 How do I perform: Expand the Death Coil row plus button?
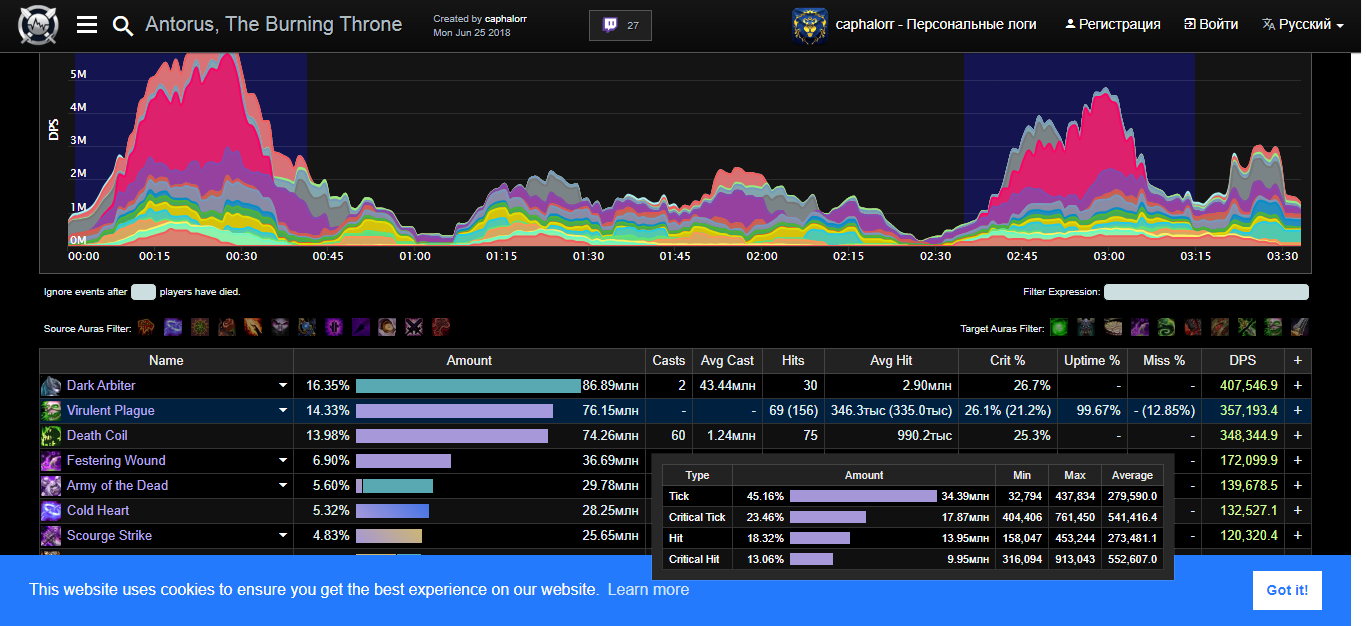click(1298, 436)
